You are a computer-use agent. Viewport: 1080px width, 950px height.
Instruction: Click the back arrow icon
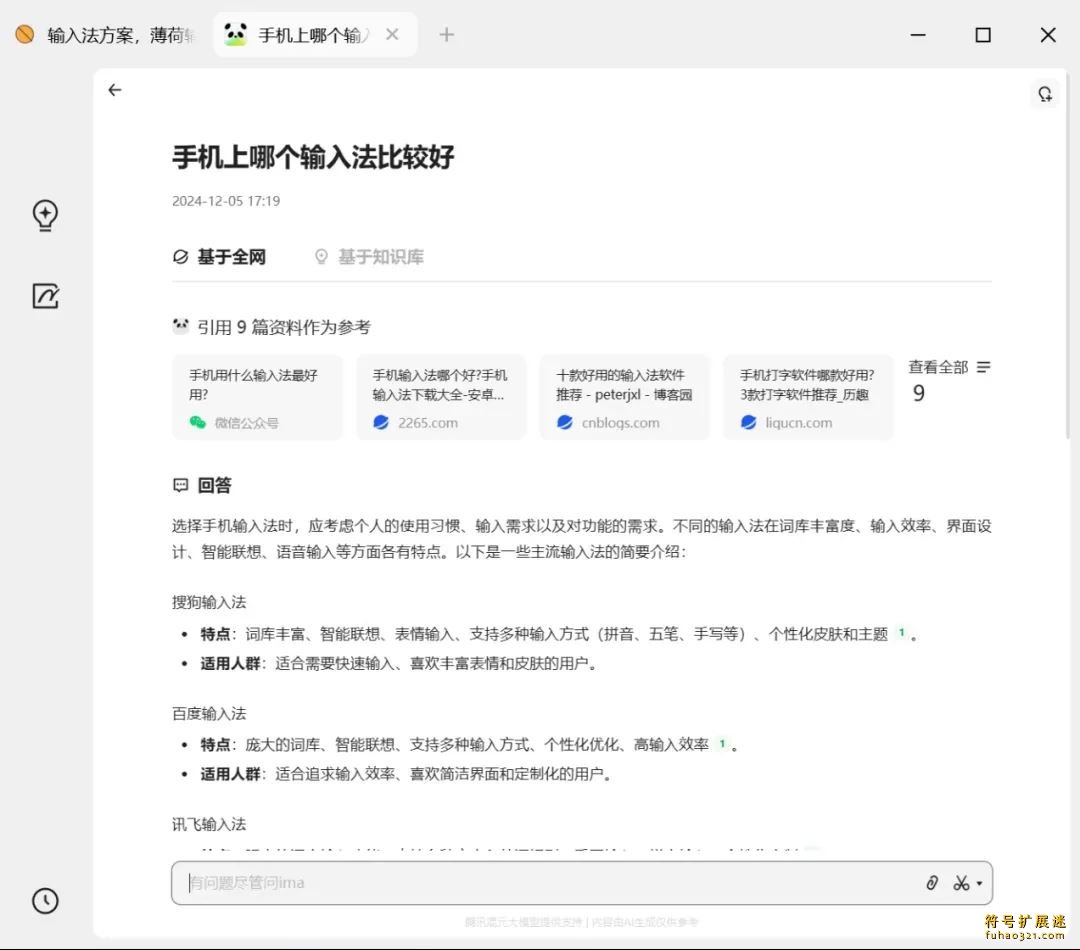[x=115, y=90]
